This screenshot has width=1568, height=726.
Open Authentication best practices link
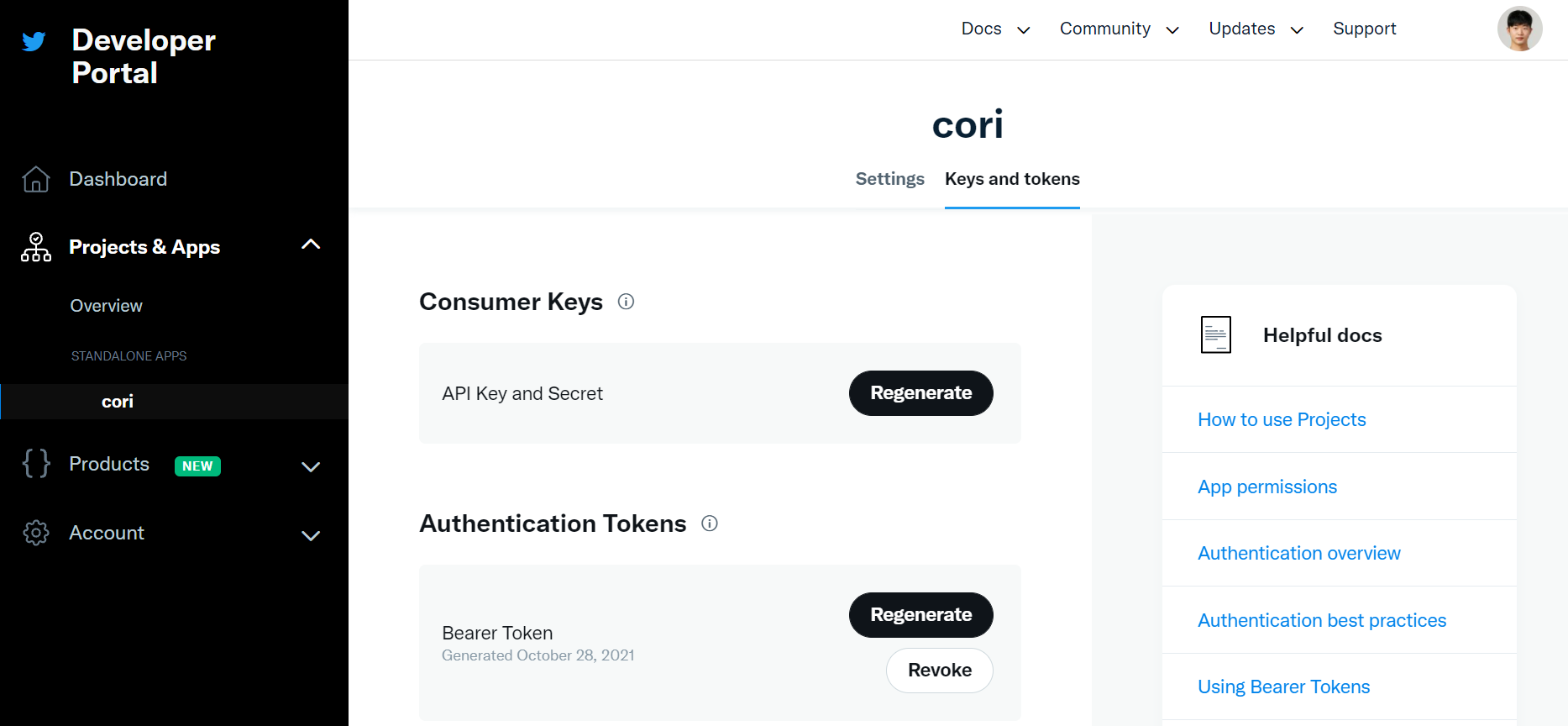coord(1322,620)
